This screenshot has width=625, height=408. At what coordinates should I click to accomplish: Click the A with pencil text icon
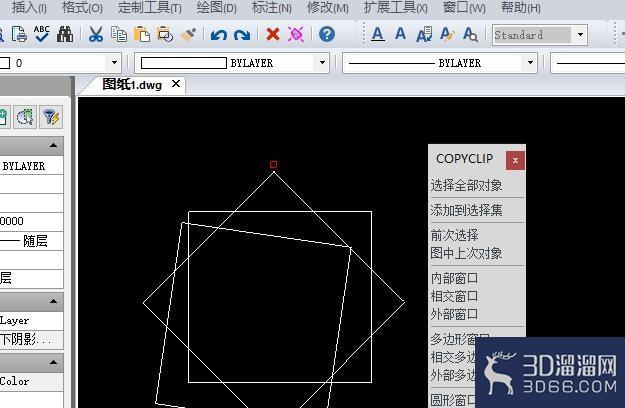point(447,34)
